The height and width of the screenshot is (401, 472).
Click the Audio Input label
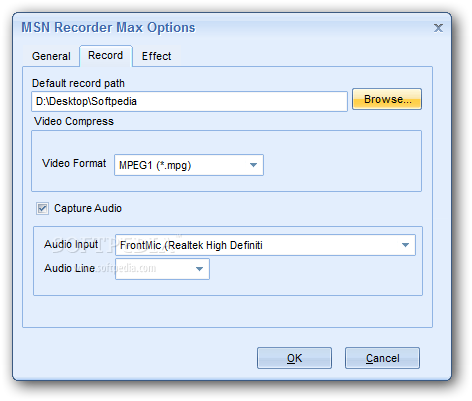[x=71, y=244]
